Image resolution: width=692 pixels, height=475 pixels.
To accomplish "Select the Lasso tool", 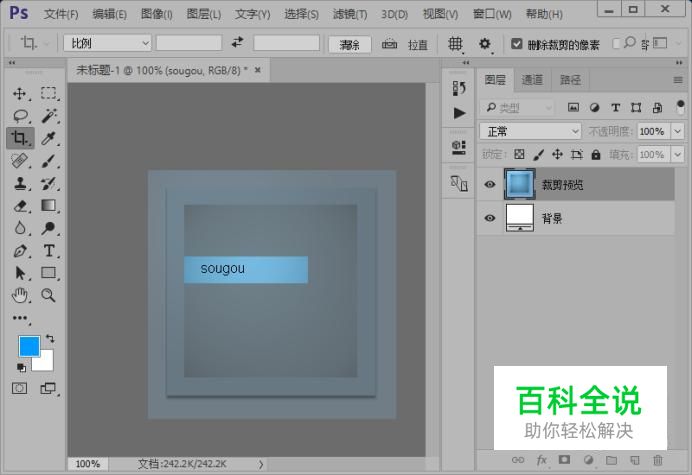I will point(19,116).
